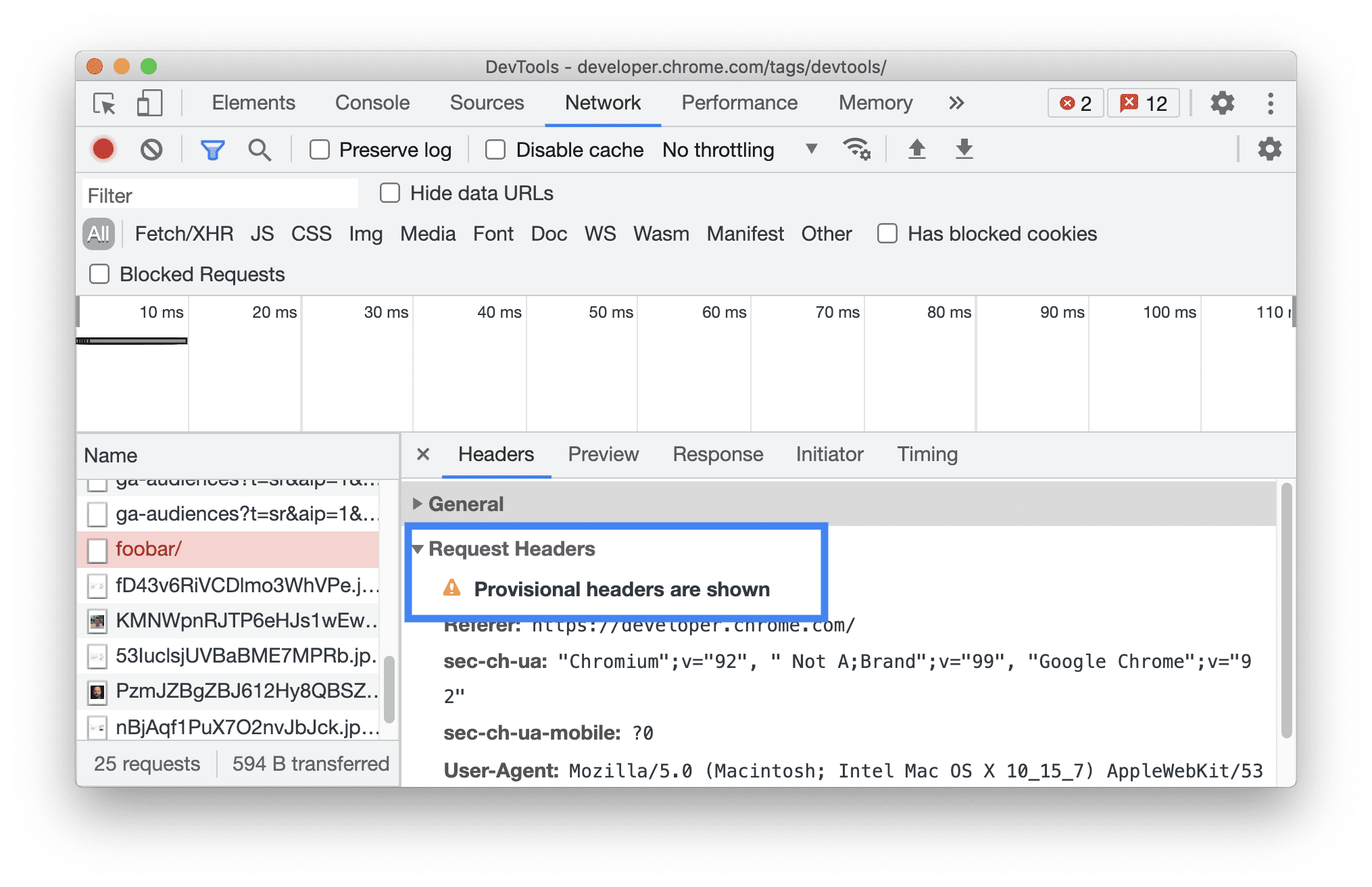Viewport: 1372px width, 887px height.
Task: Click the filter funnel icon
Action: (x=213, y=150)
